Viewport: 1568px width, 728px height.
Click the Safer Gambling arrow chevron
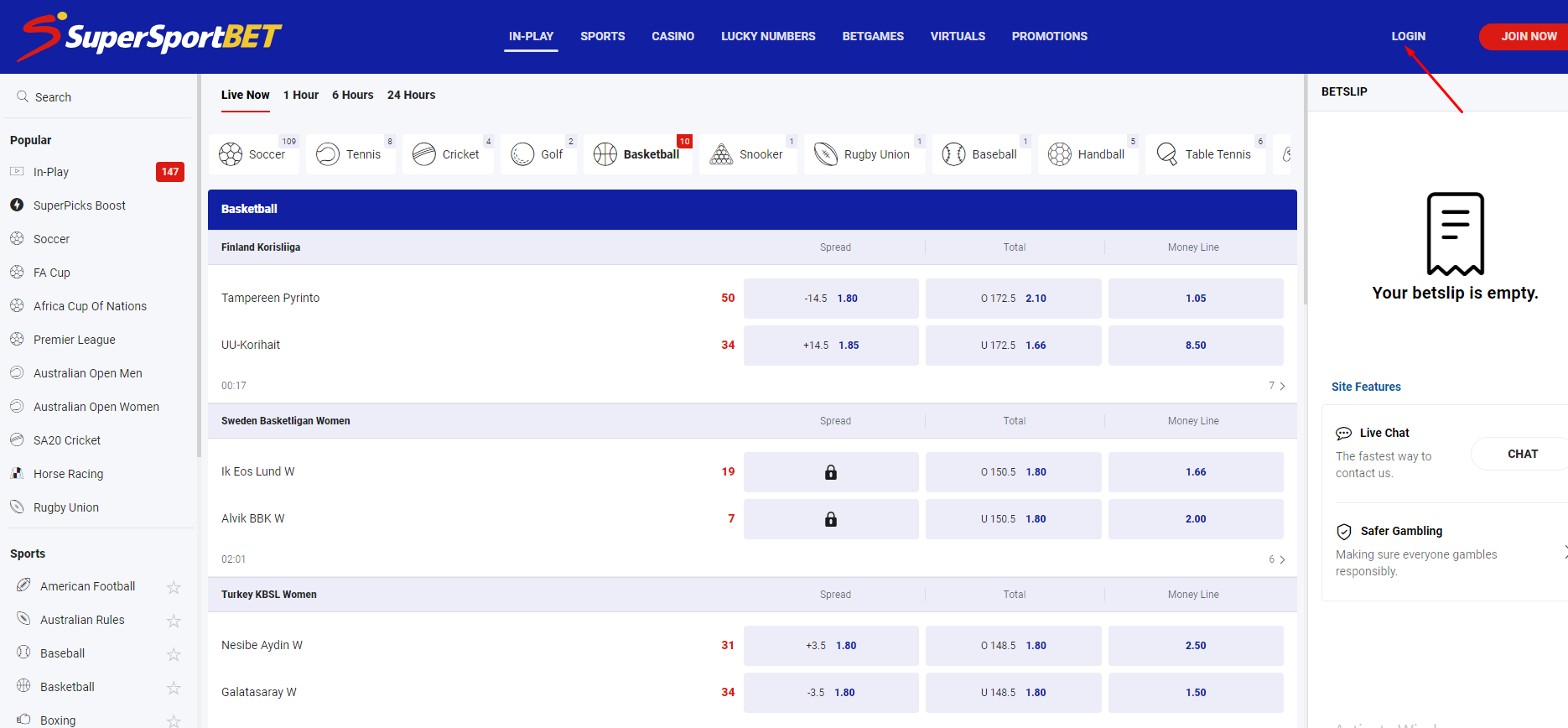tap(1565, 551)
